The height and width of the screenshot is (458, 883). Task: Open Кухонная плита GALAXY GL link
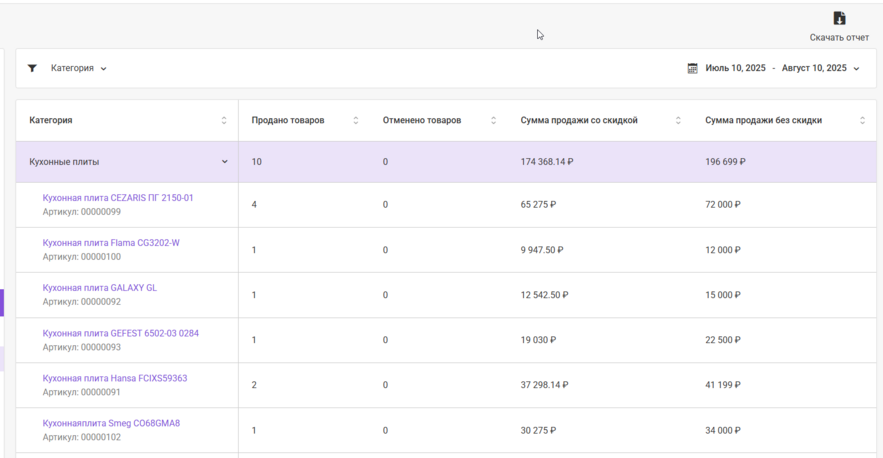click(100, 288)
